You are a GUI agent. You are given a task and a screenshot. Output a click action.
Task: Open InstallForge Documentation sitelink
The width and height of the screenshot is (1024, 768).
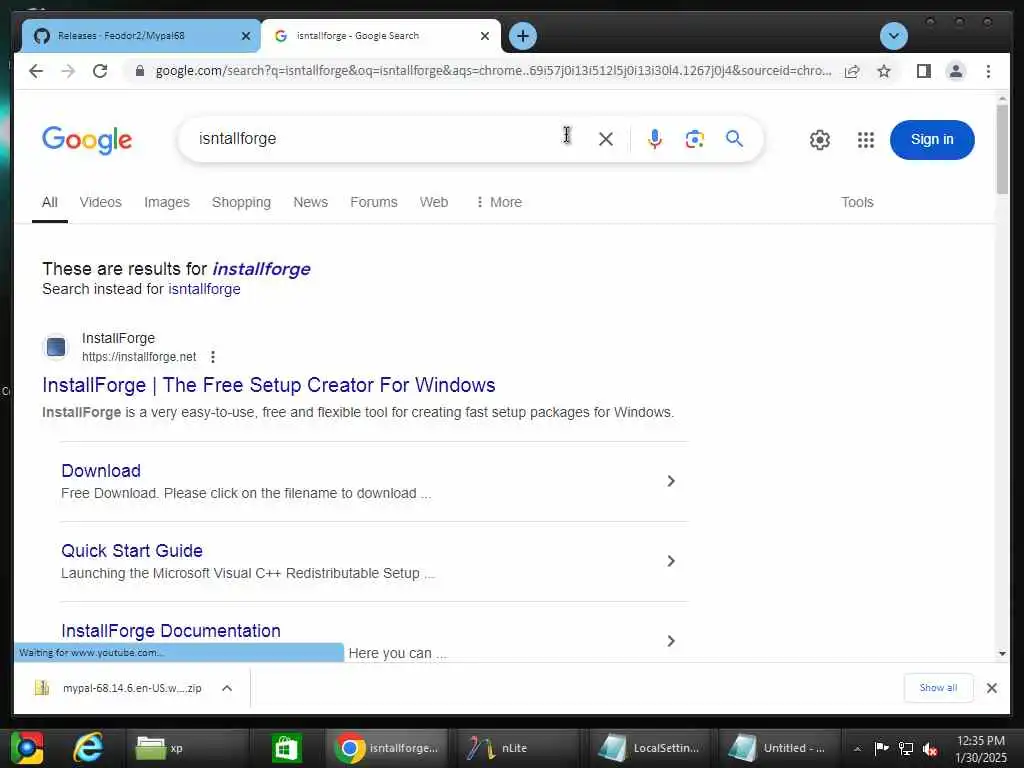tap(170, 631)
